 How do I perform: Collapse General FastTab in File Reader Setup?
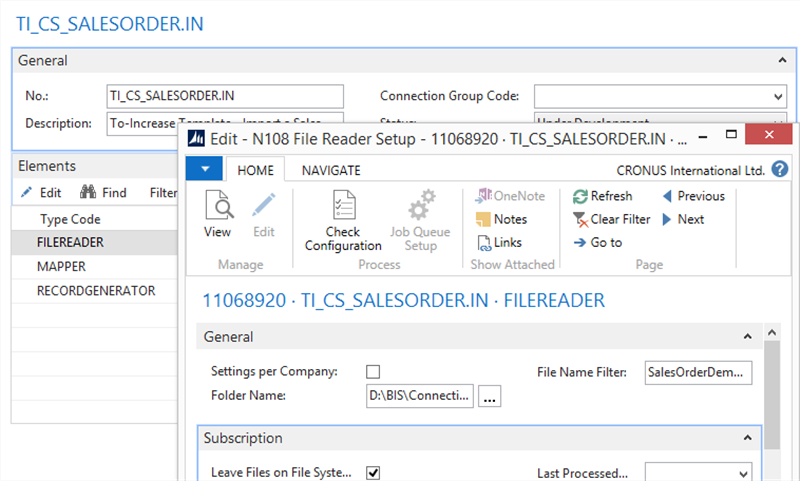click(747, 337)
